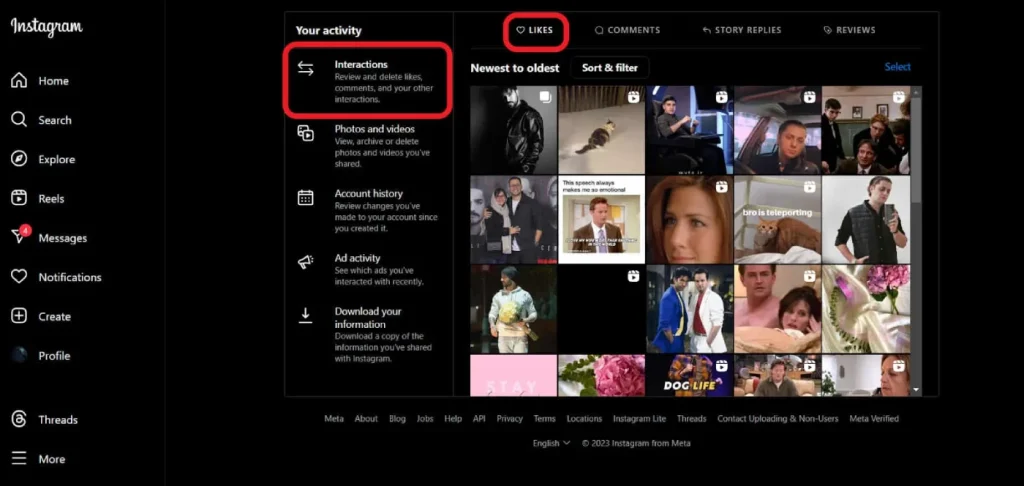Open the man holding flowers thumbnail
This screenshot has height=486, width=1024.
click(x=513, y=309)
